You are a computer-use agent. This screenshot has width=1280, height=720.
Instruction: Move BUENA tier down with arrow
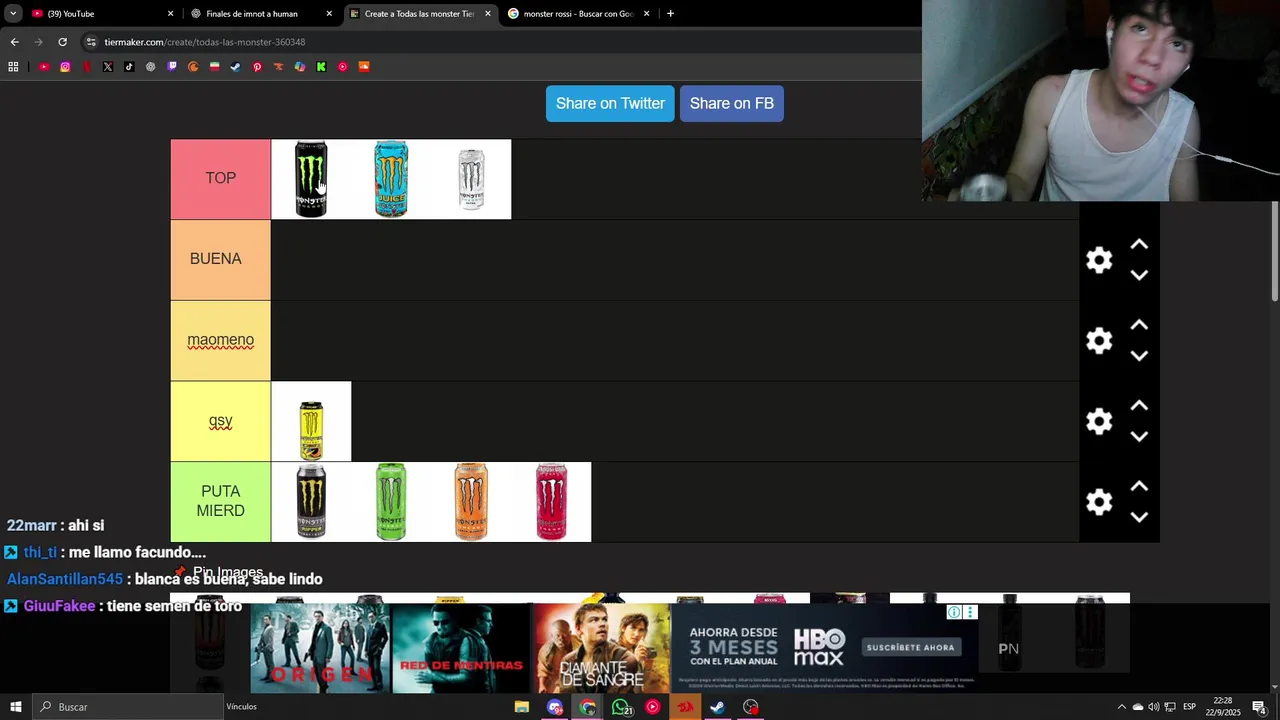coord(1139,275)
